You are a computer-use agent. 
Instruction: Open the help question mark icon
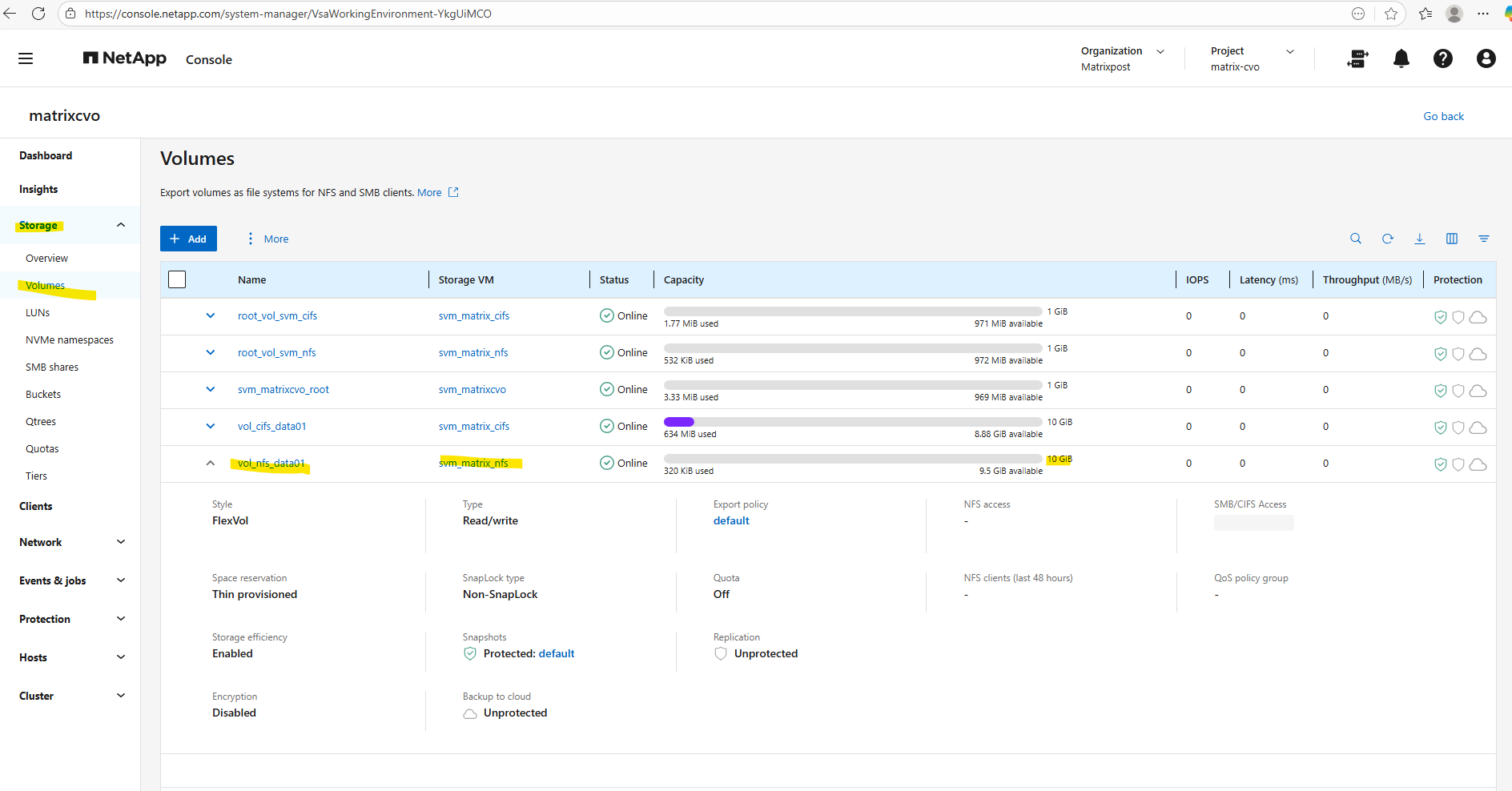click(1442, 58)
